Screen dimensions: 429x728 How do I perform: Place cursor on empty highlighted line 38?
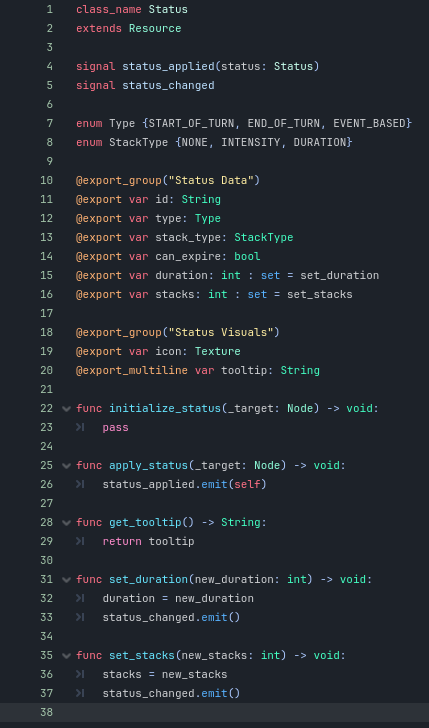[241, 712]
